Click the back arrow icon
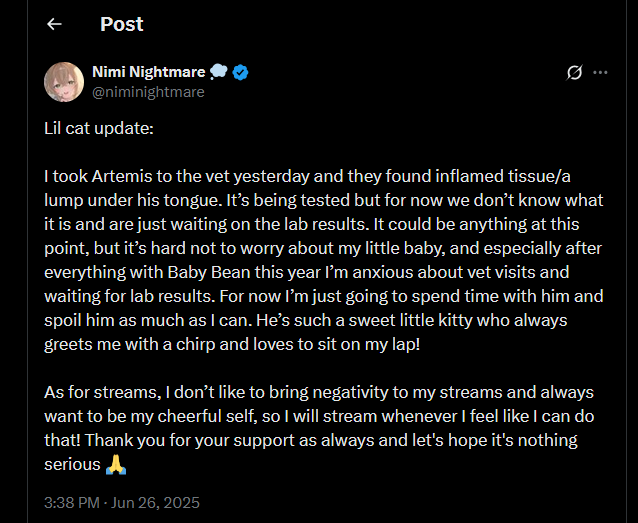The height and width of the screenshot is (523, 638). coord(54,24)
